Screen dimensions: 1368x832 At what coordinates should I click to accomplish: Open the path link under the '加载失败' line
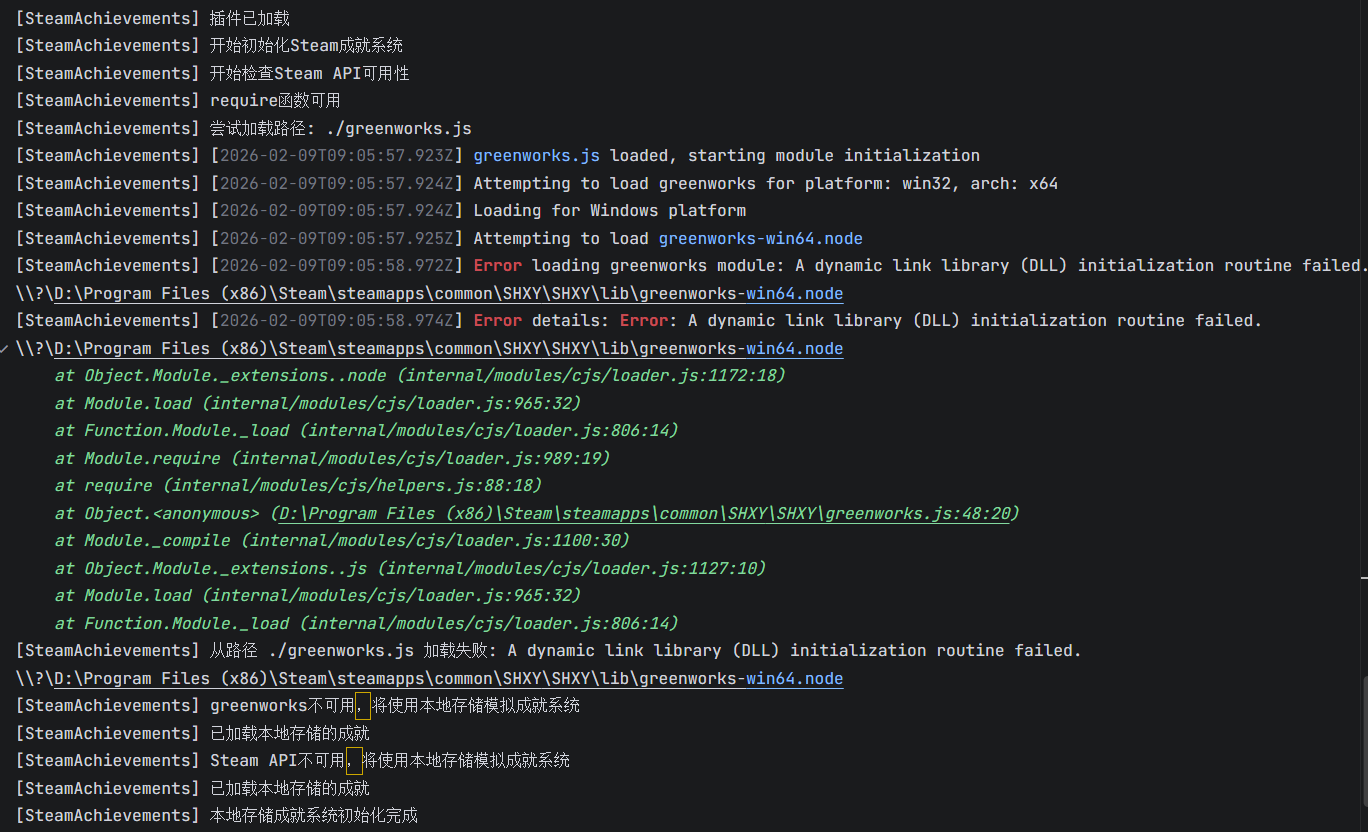[448, 679]
